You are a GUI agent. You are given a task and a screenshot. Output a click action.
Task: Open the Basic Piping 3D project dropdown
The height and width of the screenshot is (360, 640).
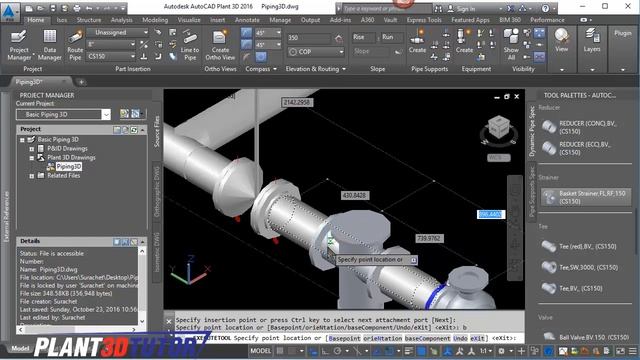(63, 115)
